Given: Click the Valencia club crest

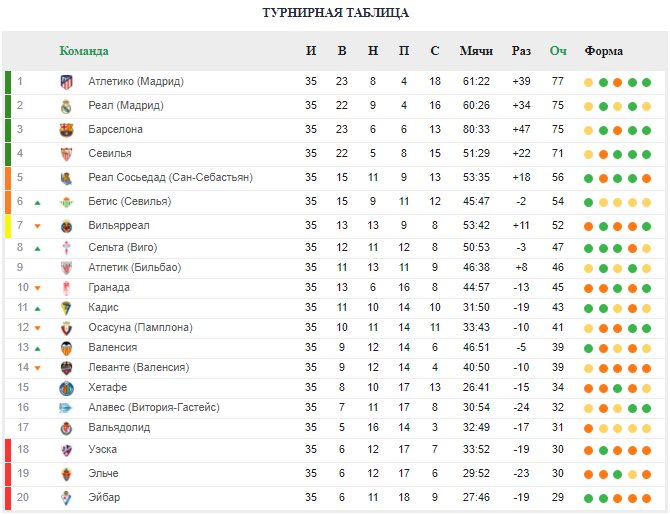Looking at the screenshot, I should click(66, 349).
